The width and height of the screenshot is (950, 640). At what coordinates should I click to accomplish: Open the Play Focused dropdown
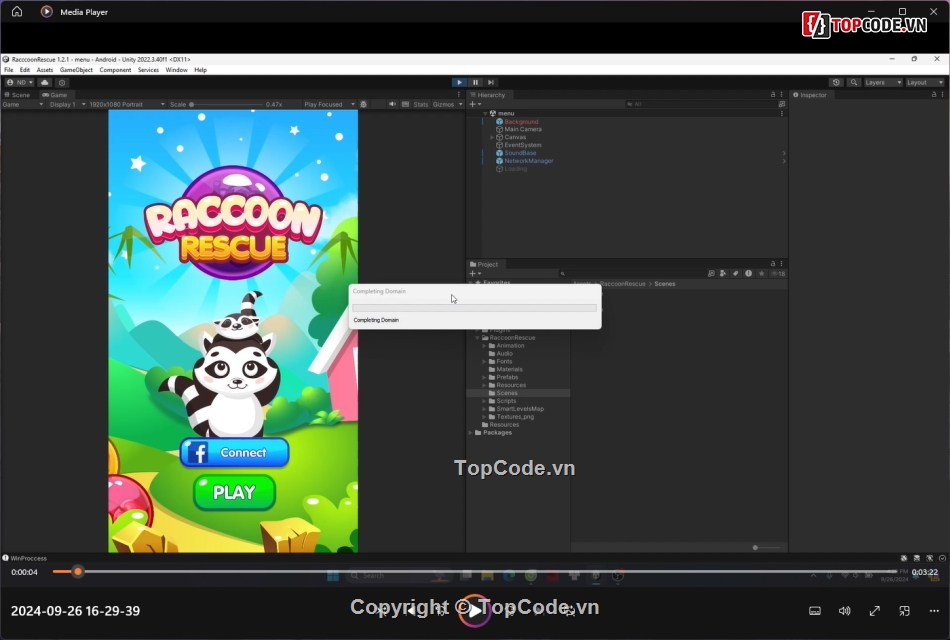[329, 104]
